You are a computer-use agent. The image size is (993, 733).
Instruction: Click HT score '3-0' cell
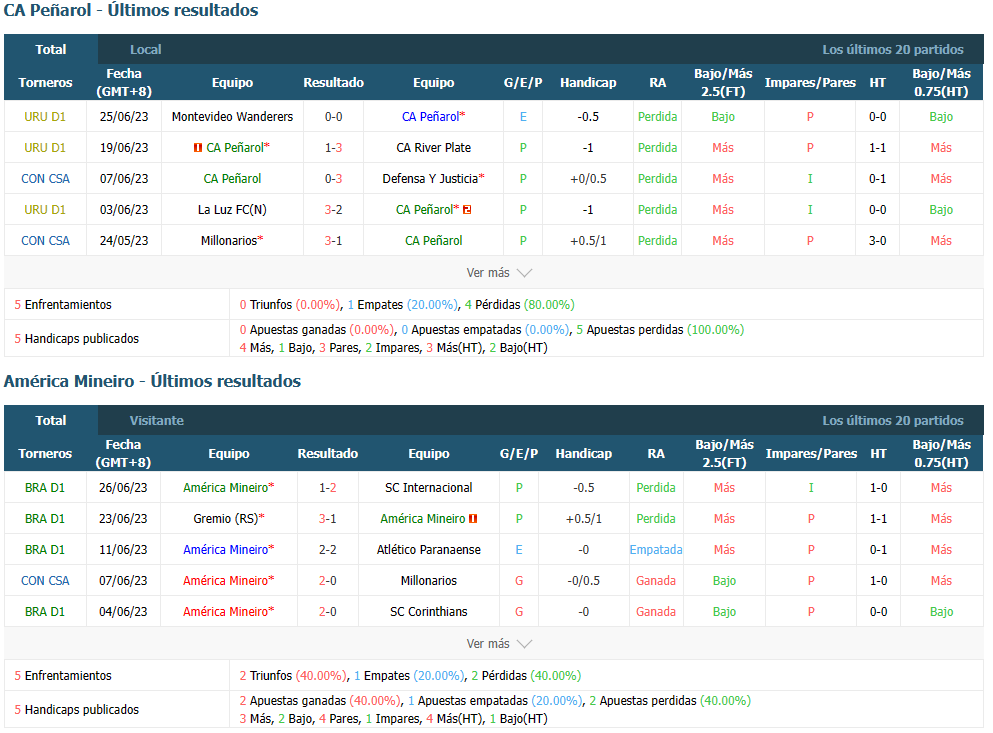point(878,241)
